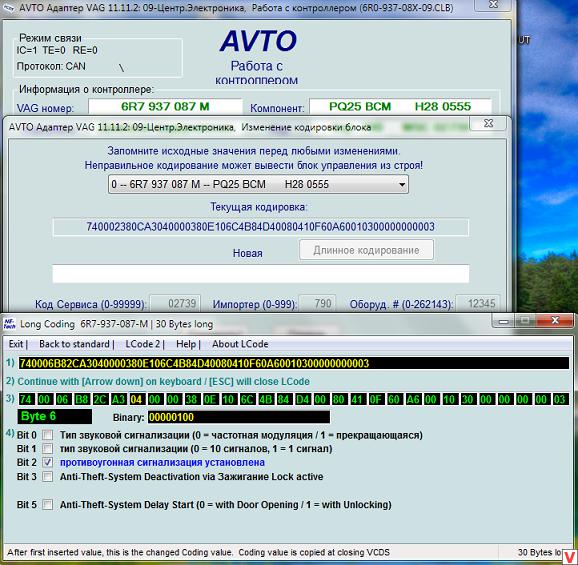Uncheck Bit 2 anti-theft alarm installed

tap(47, 462)
